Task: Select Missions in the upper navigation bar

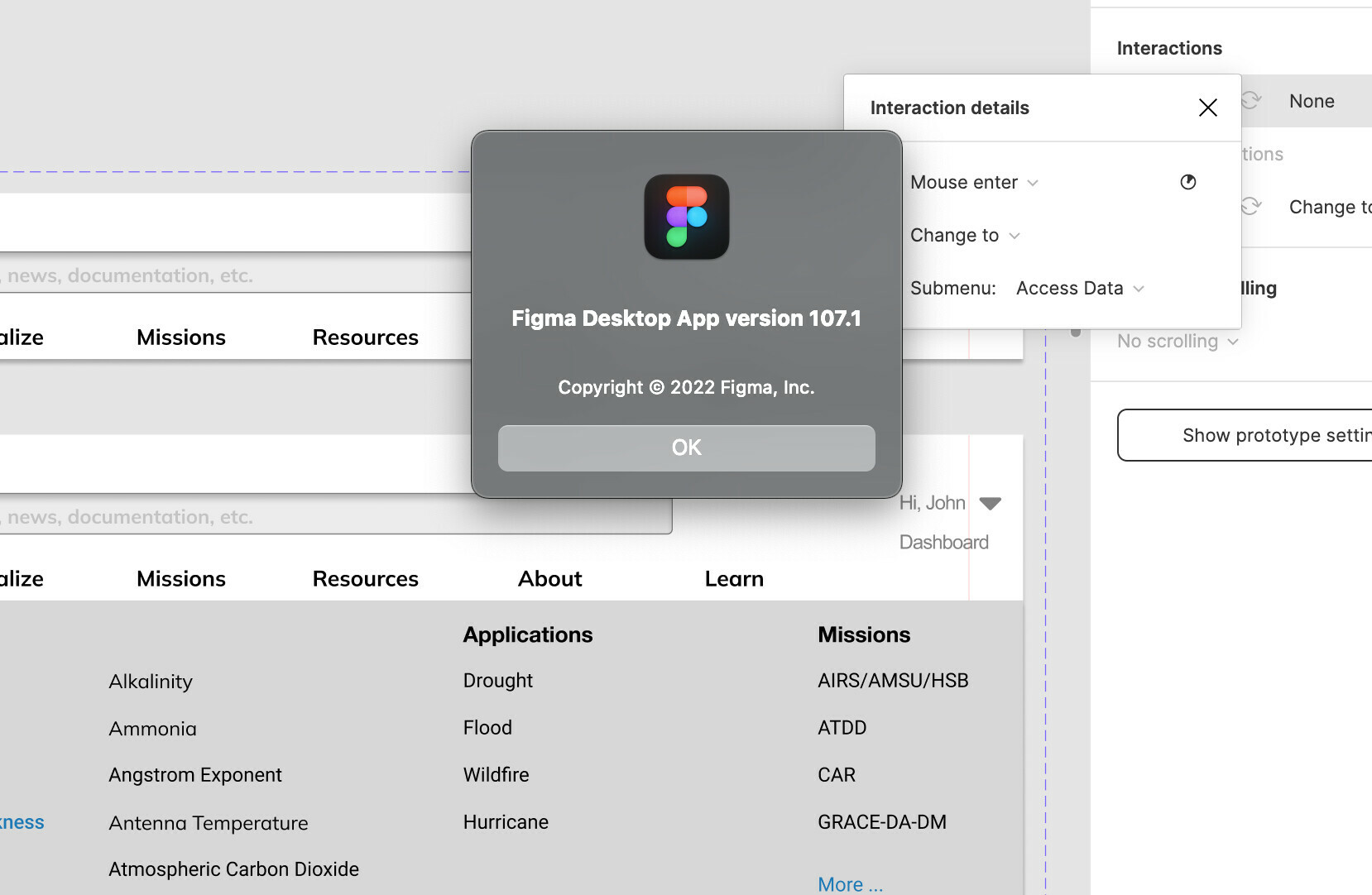Action: pyautogui.click(x=181, y=337)
